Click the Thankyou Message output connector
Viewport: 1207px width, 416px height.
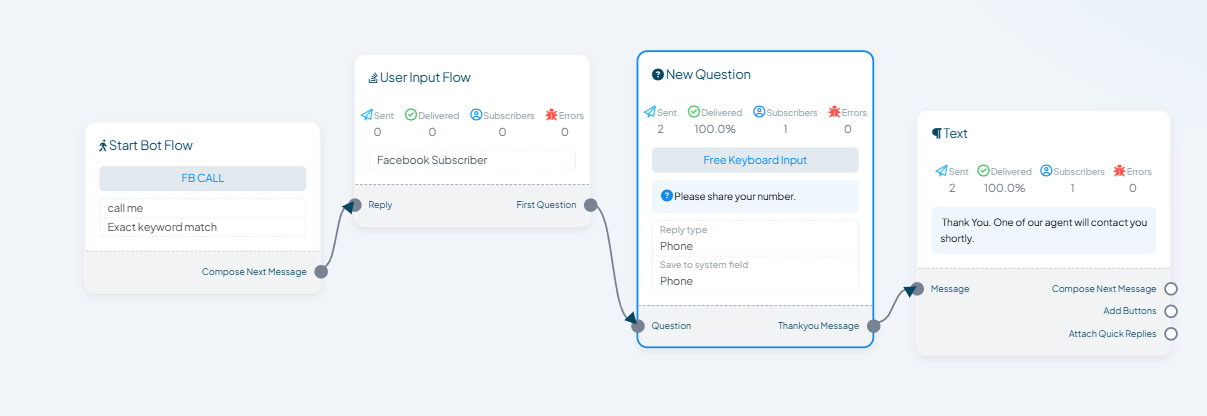pos(873,325)
